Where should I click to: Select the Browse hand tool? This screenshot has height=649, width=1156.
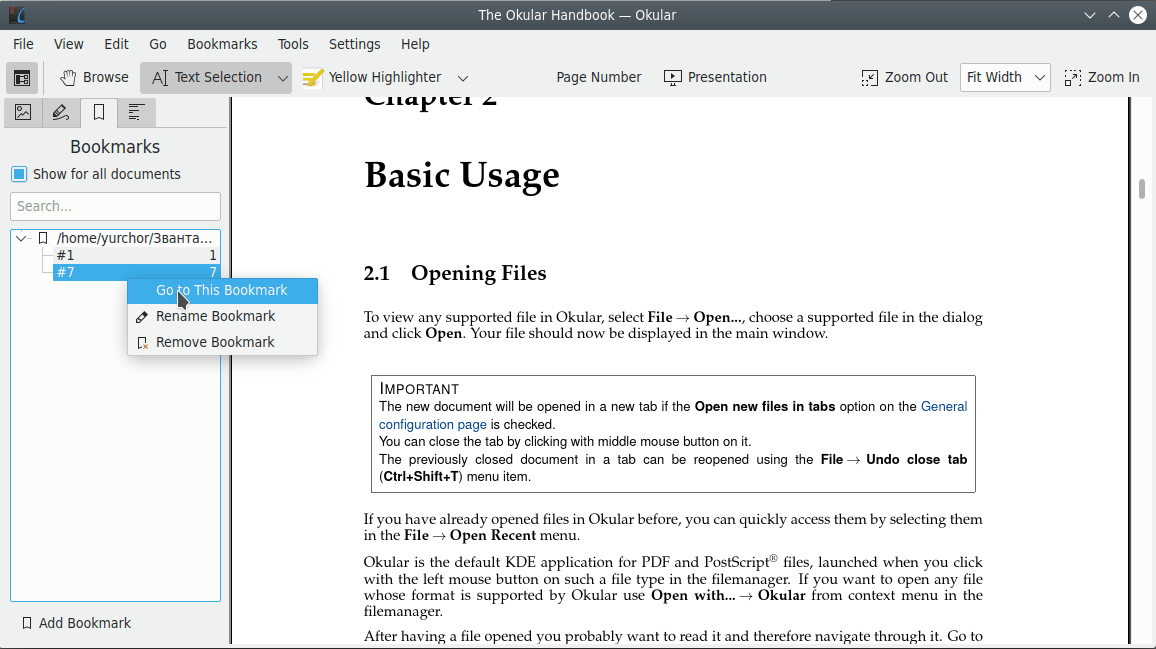point(94,78)
